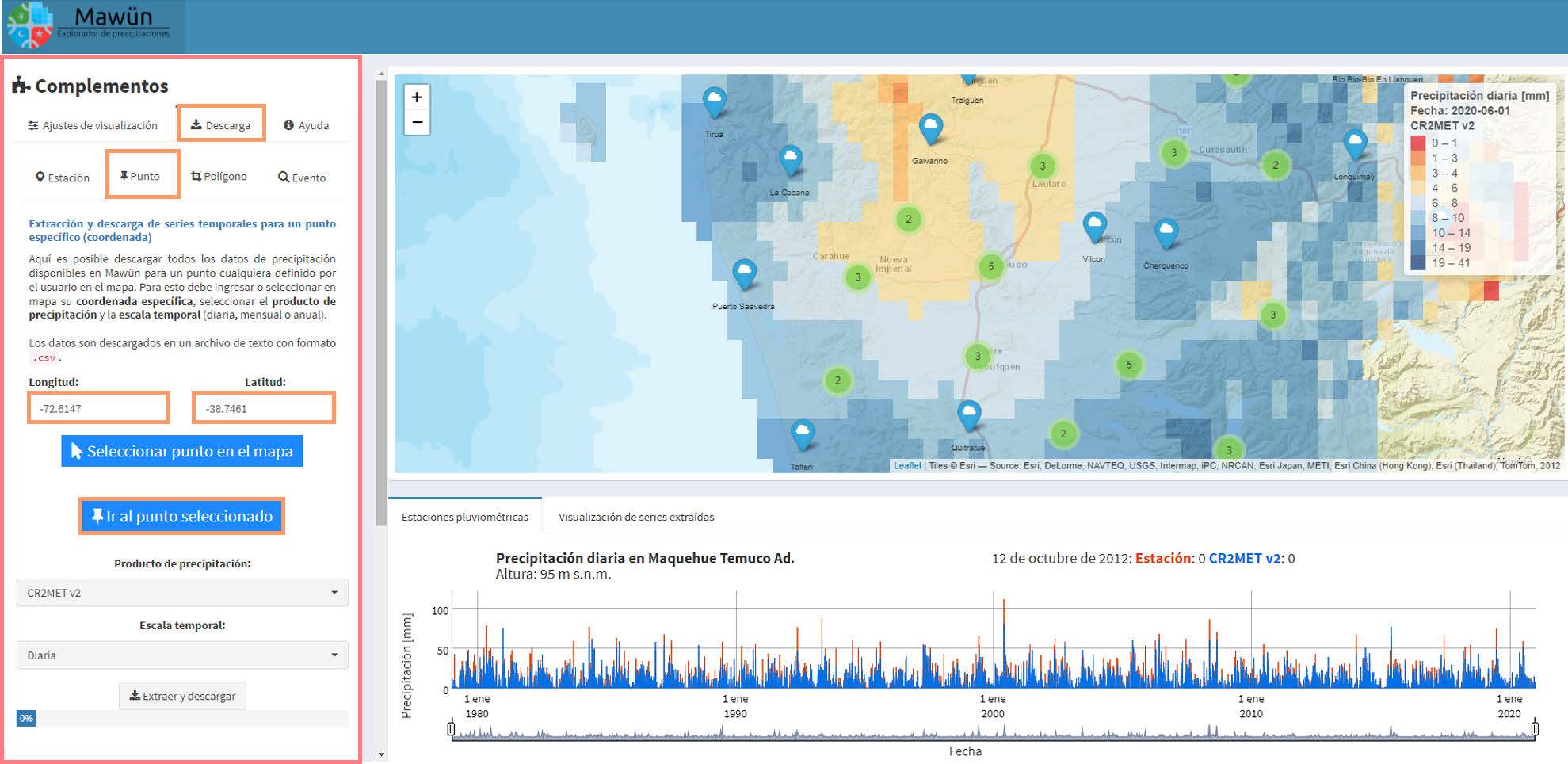Open the Ayuda tab
This screenshot has width=1568, height=764.
[307, 125]
